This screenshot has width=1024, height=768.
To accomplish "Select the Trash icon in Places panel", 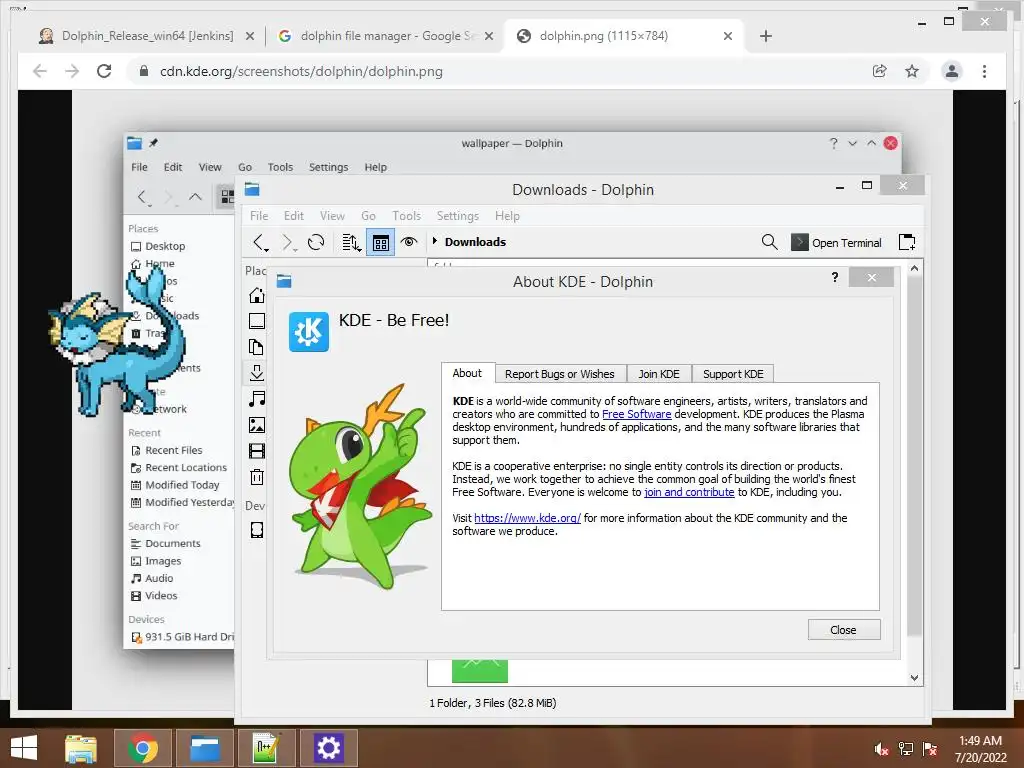I will tap(257, 477).
